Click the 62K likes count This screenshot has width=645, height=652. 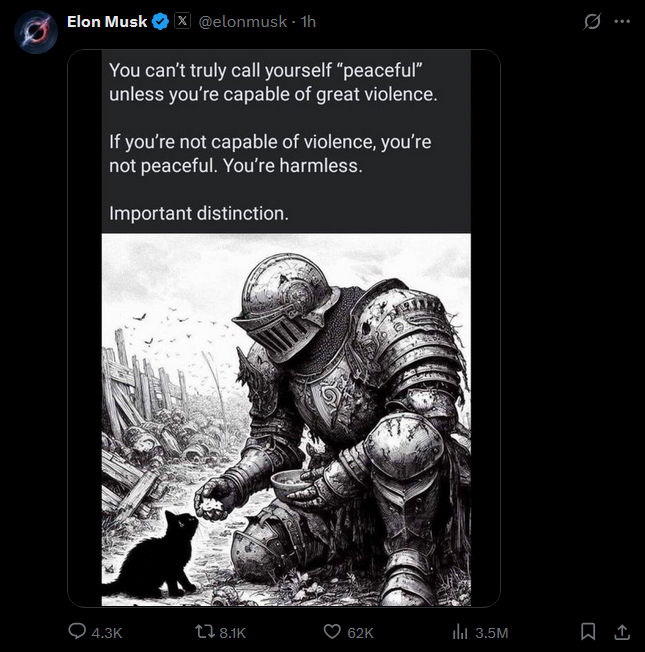pos(361,632)
